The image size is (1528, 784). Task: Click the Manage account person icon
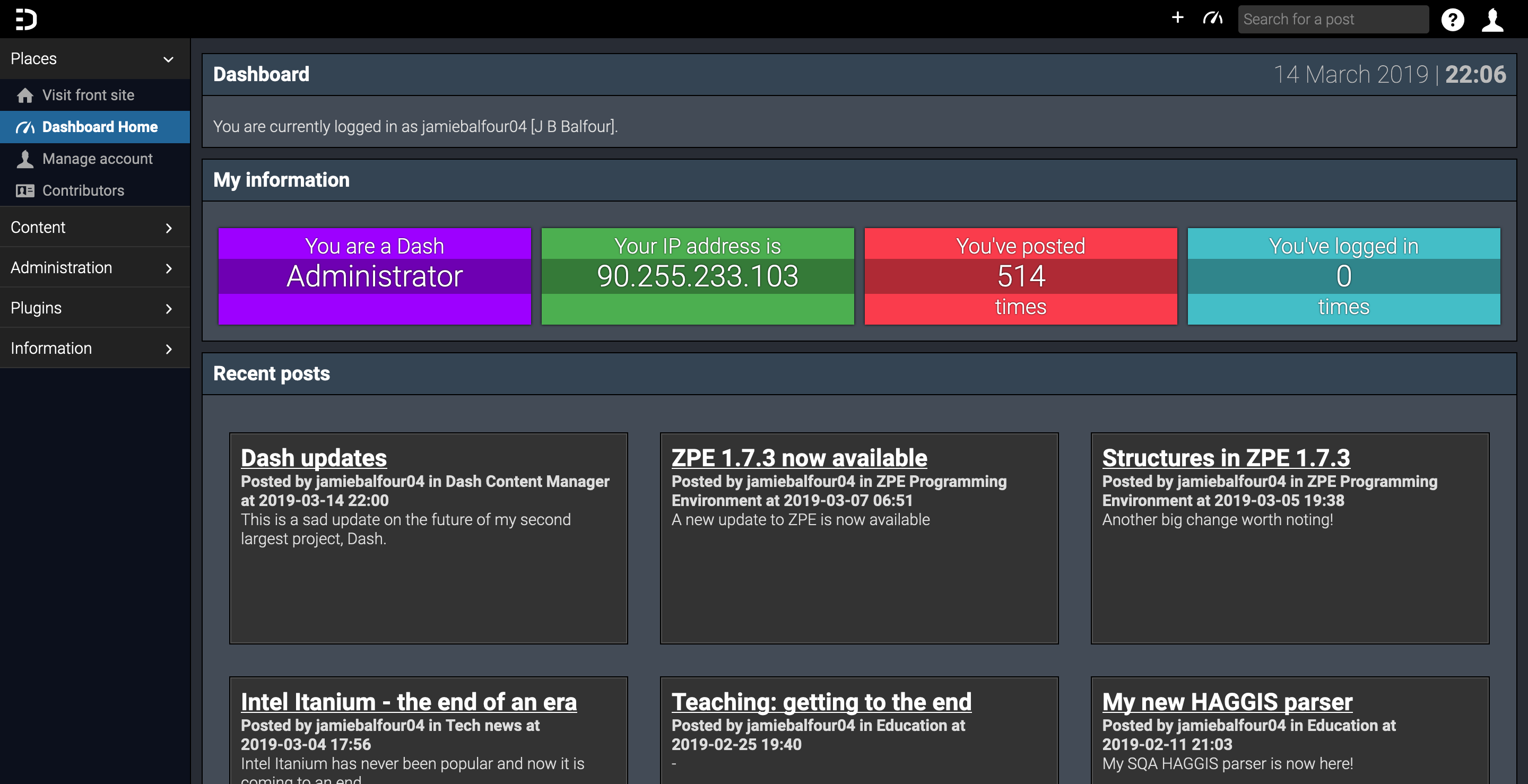pyautogui.click(x=25, y=159)
